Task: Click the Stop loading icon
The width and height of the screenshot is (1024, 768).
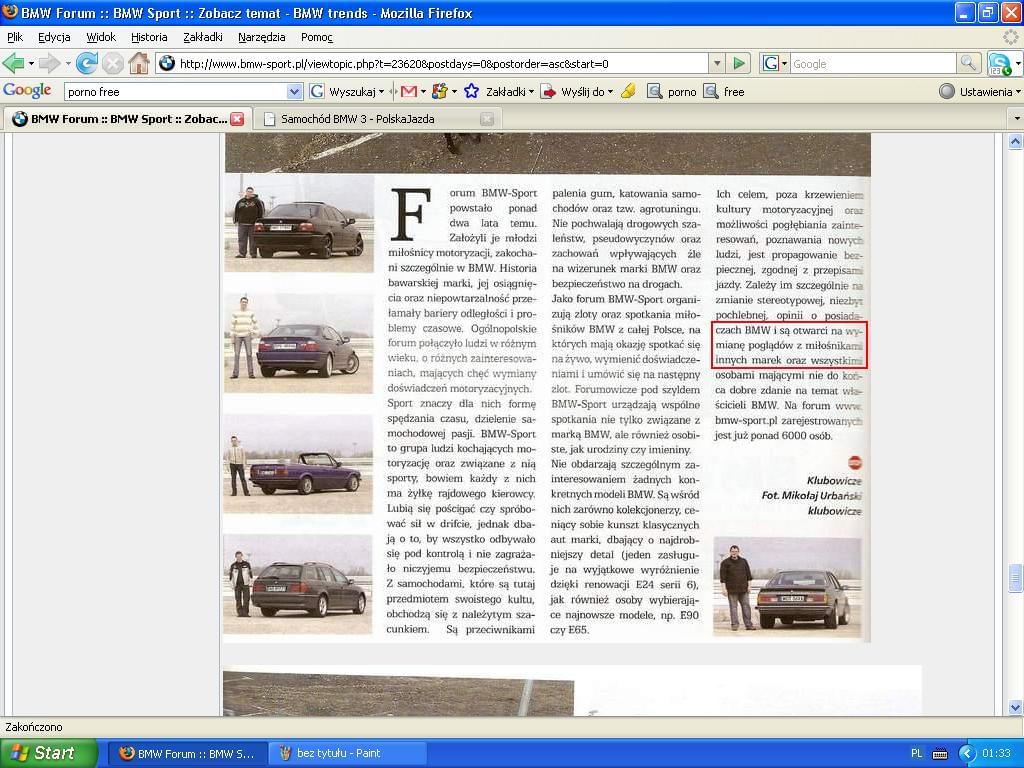Action: coord(112,63)
